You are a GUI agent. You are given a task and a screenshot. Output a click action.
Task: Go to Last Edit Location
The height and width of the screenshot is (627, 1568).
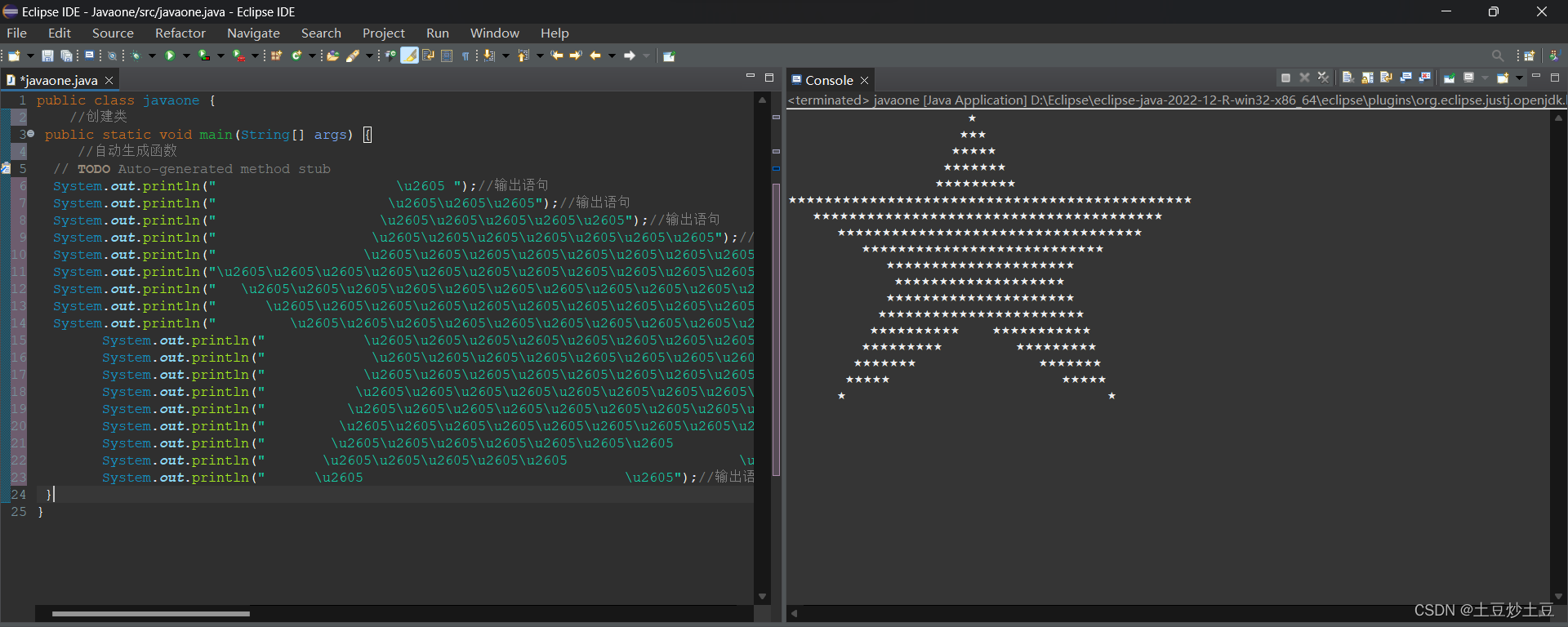tap(557, 56)
